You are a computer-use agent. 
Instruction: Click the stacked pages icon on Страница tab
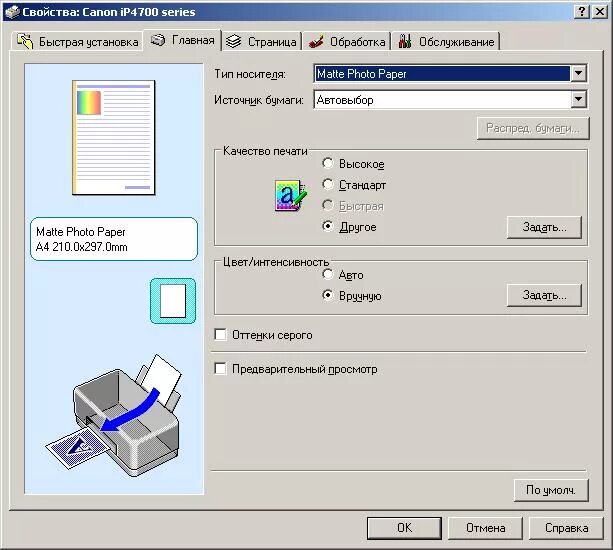[234, 41]
